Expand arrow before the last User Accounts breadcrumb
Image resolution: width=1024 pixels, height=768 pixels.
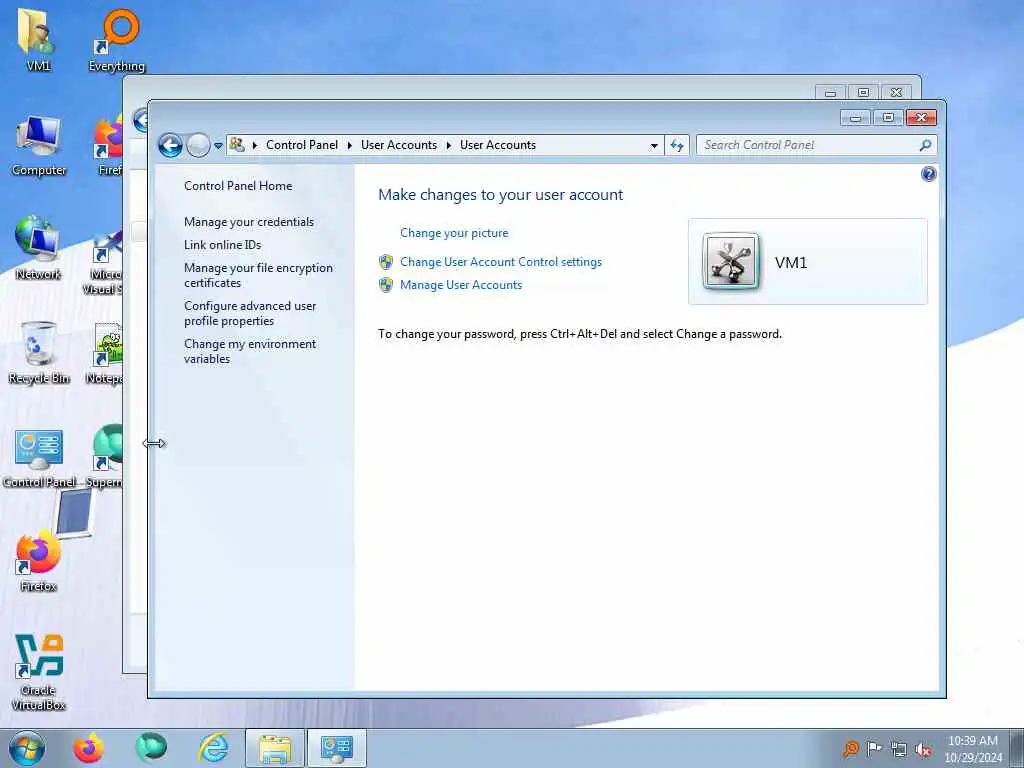click(x=449, y=145)
